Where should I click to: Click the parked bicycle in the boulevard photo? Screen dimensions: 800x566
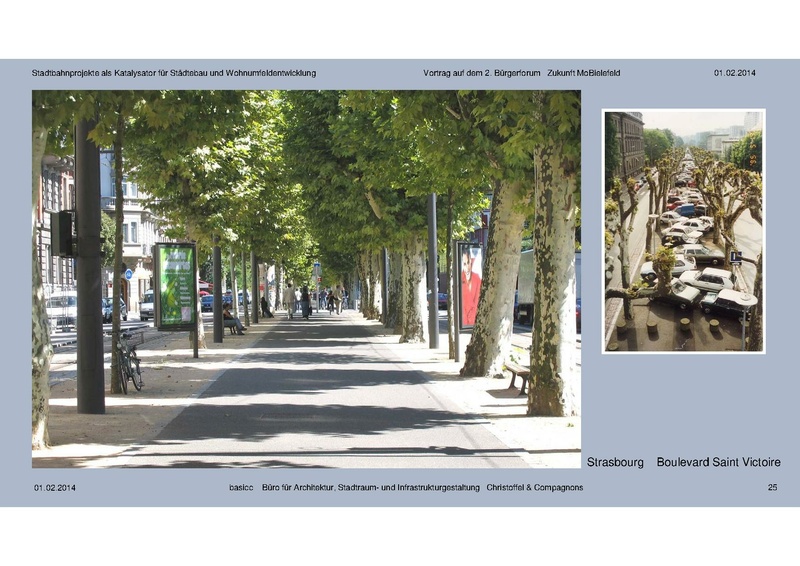coord(130,363)
